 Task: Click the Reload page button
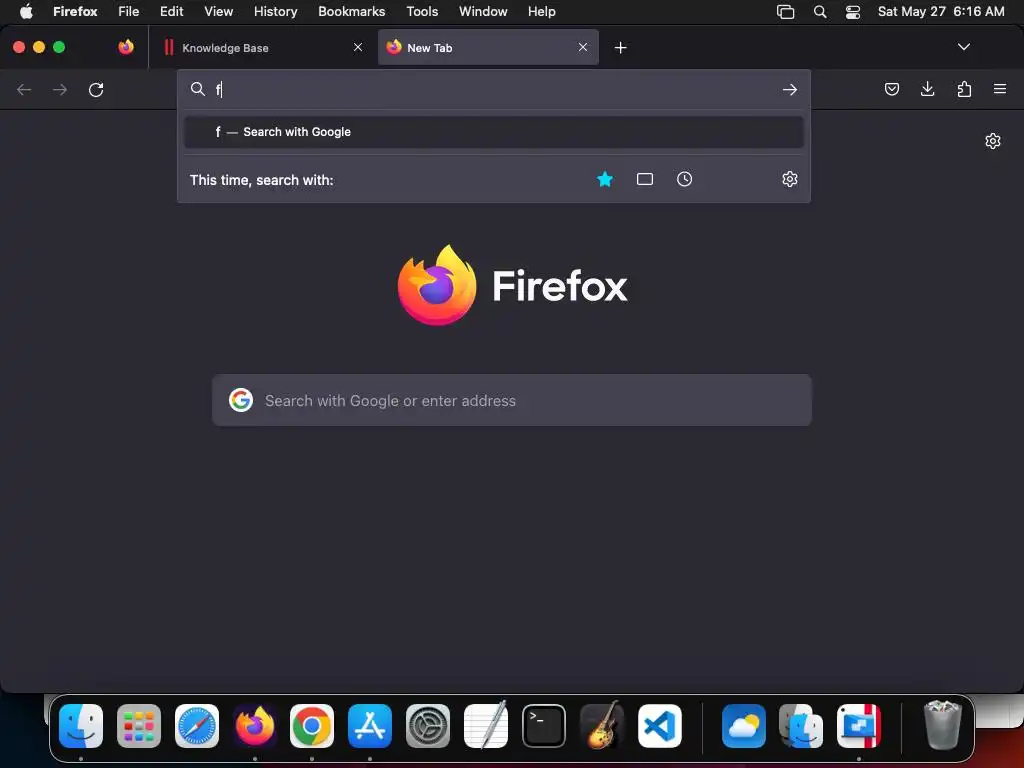click(x=96, y=89)
